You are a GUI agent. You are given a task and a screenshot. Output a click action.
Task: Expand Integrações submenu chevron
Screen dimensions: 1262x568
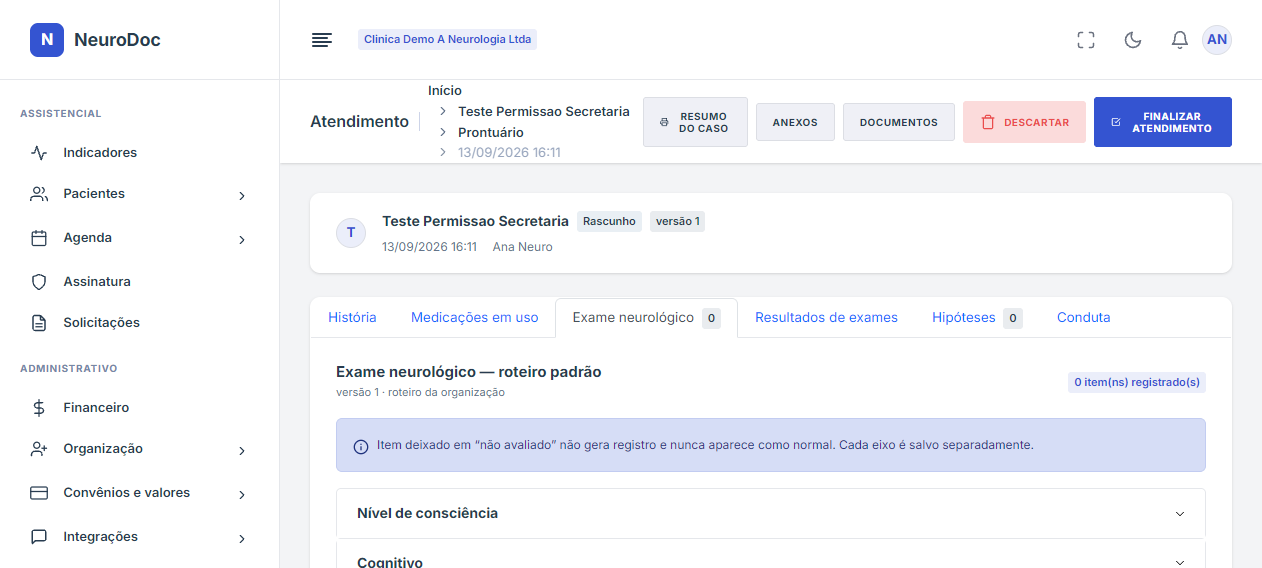click(241, 539)
